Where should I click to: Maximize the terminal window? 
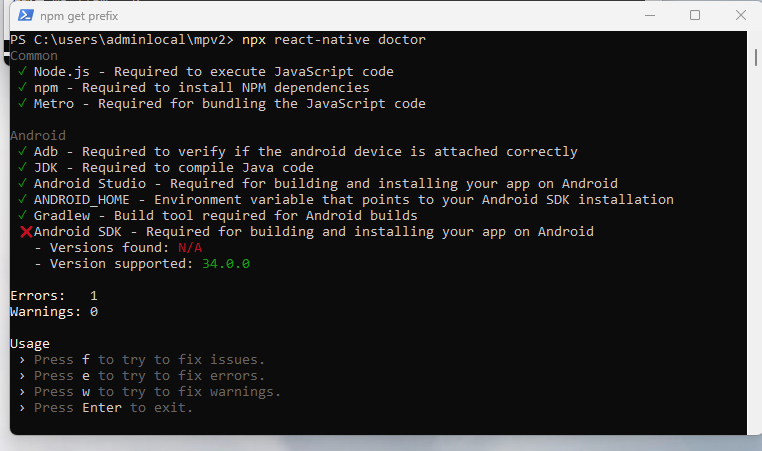click(695, 15)
